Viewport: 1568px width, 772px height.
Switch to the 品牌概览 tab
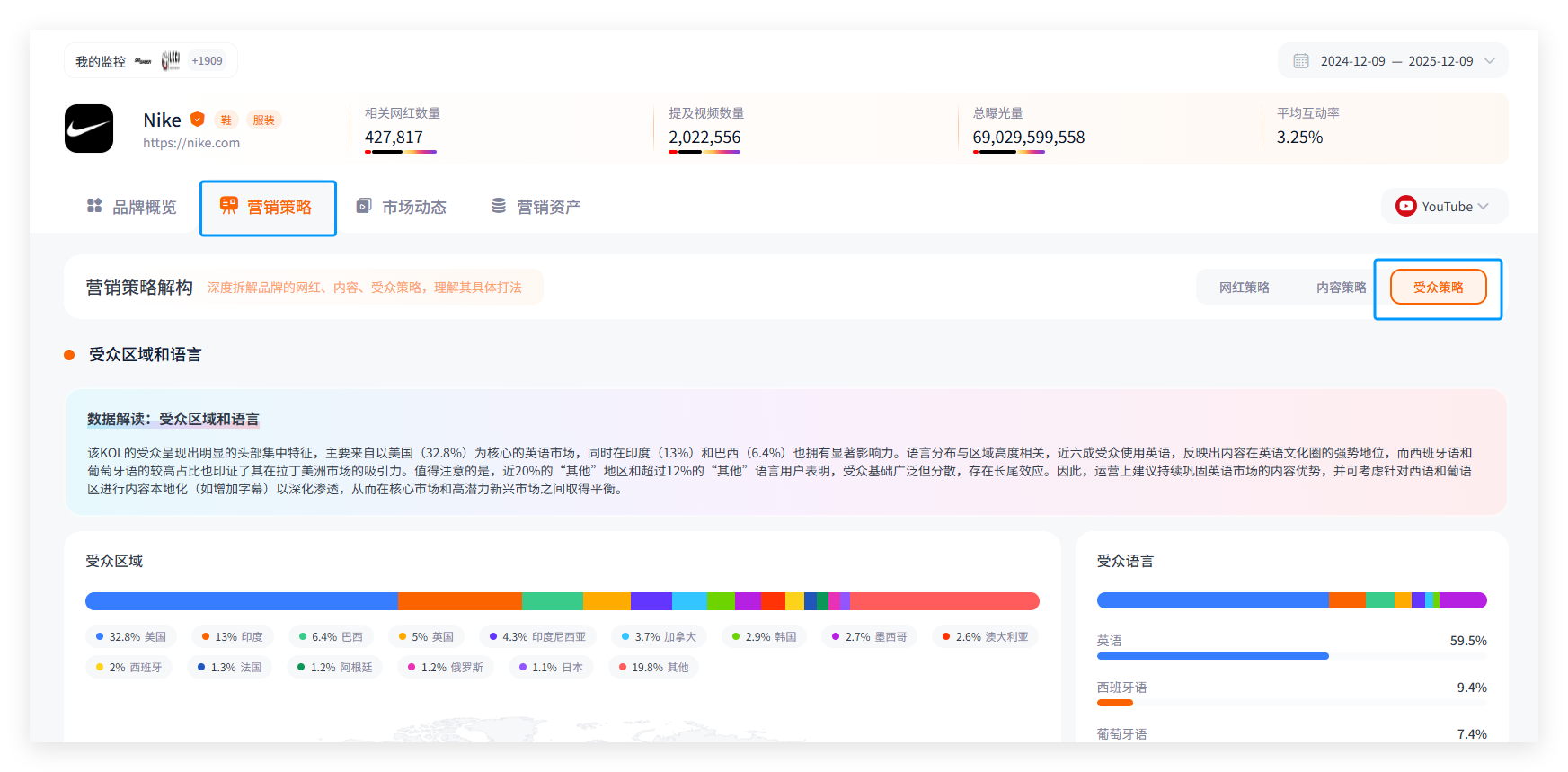132,208
